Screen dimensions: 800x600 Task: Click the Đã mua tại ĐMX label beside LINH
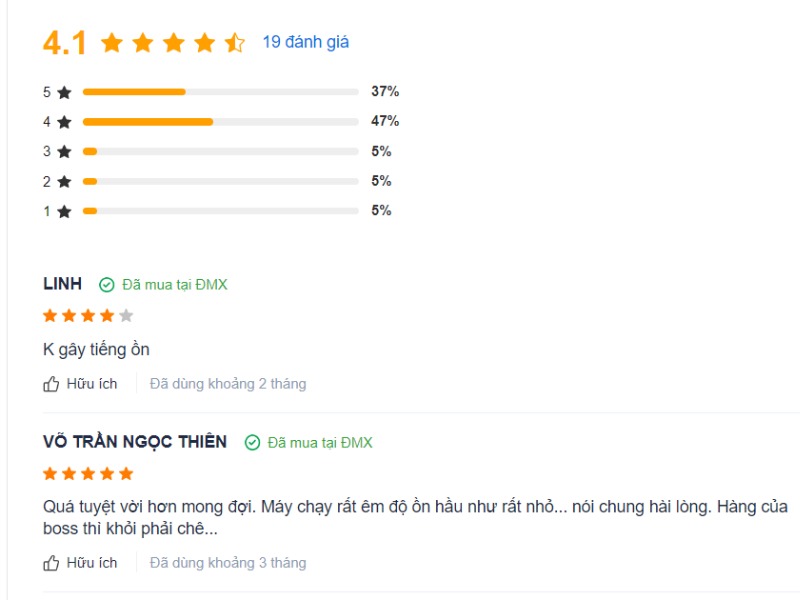pos(175,285)
